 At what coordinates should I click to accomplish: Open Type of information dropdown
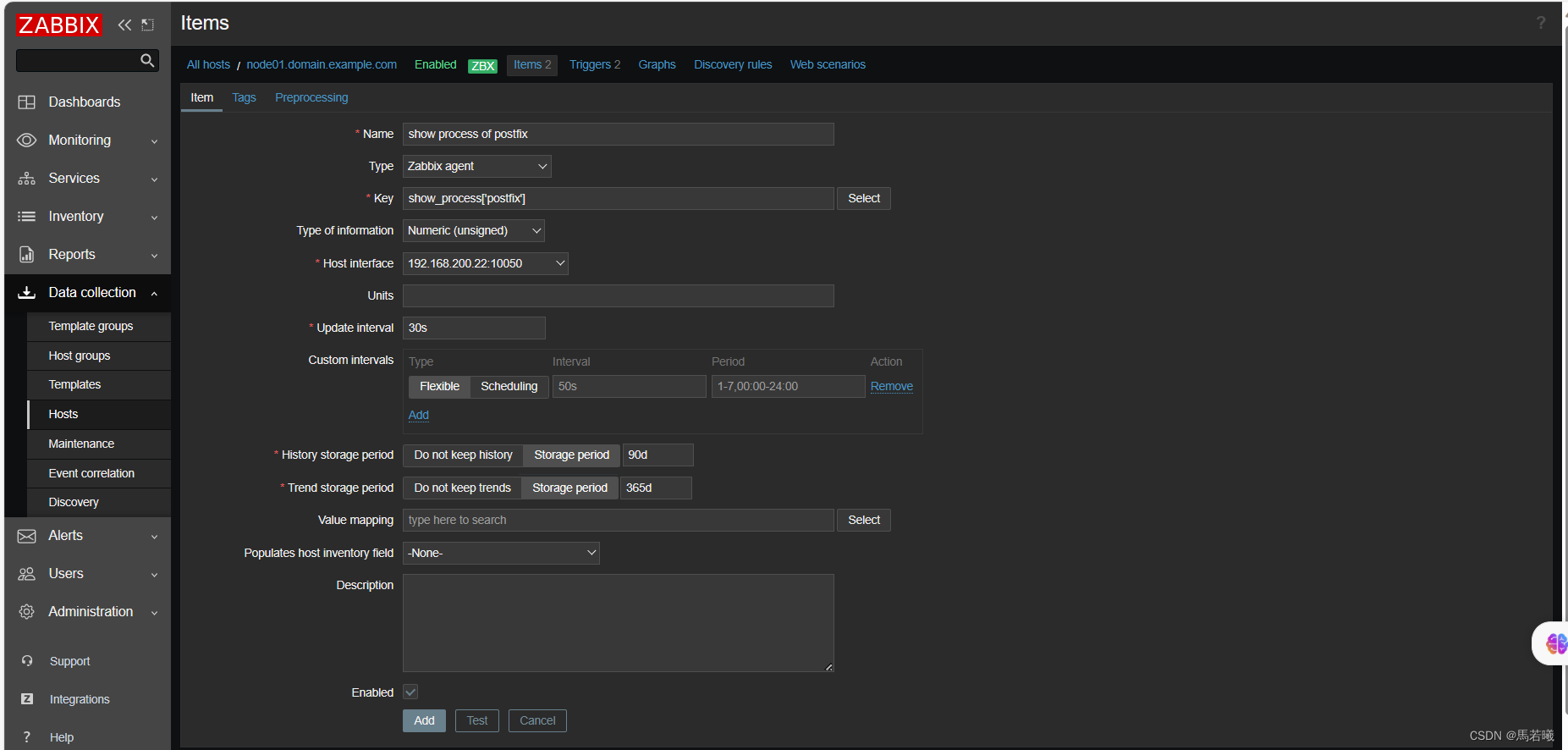(x=474, y=230)
